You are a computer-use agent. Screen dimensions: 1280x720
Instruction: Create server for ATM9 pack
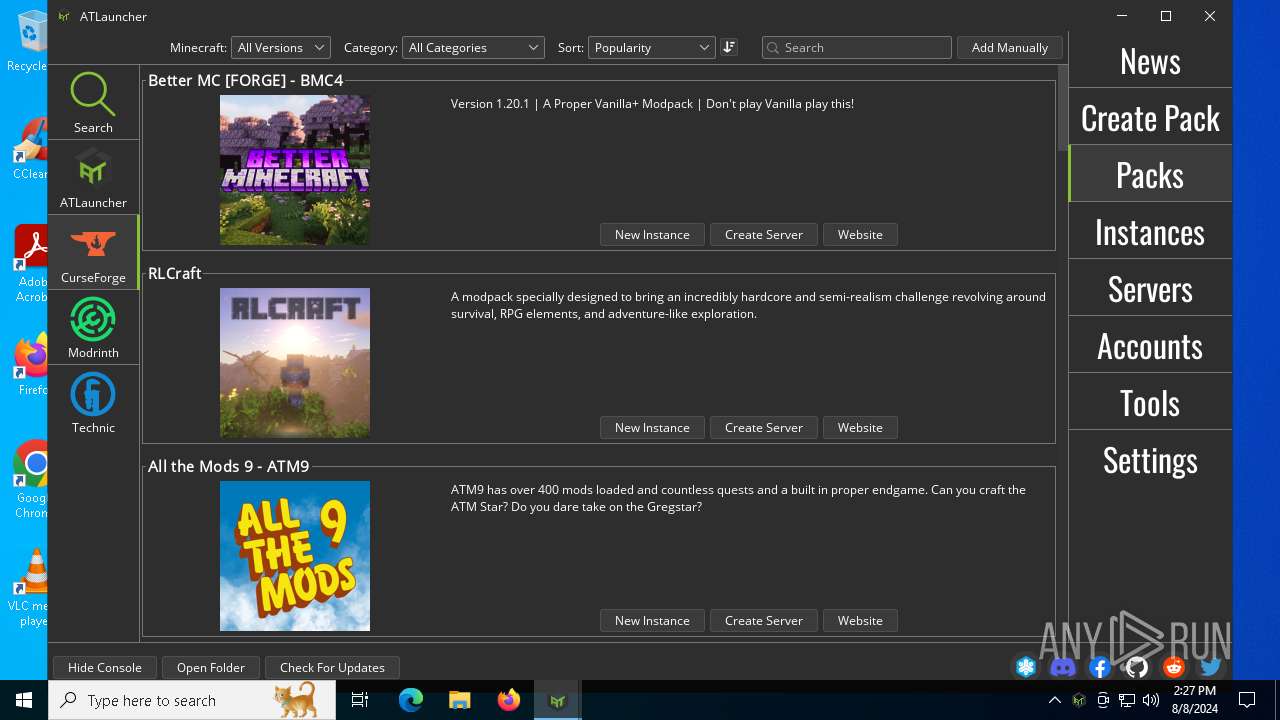point(764,620)
